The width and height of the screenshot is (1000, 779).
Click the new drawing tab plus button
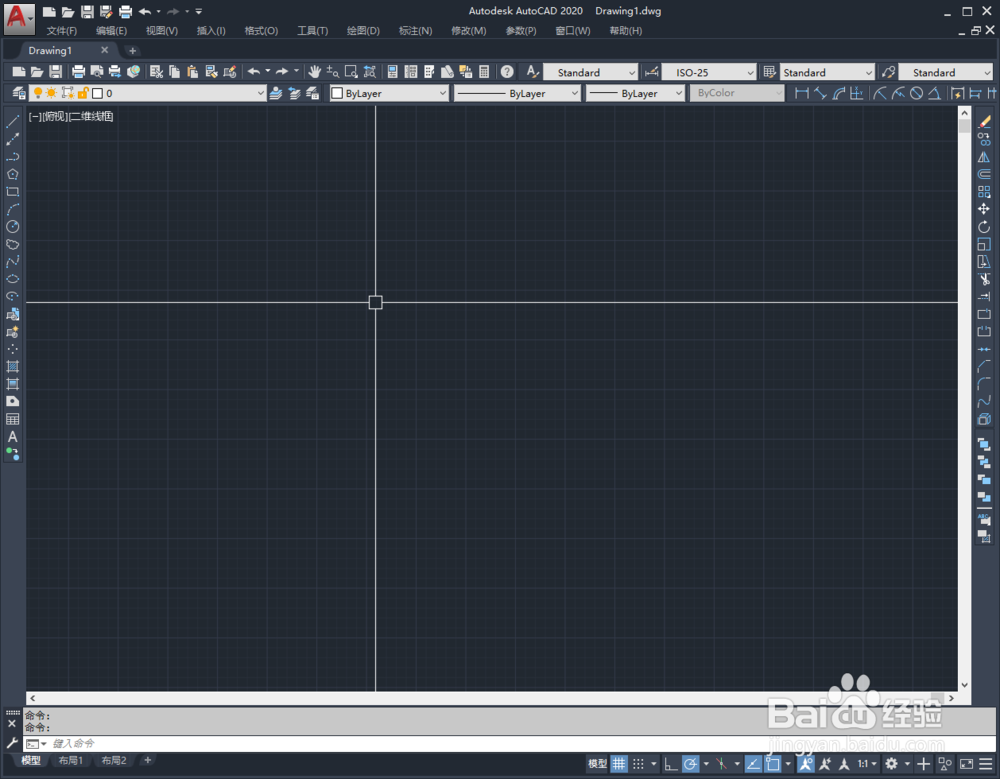tap(132, 50)
